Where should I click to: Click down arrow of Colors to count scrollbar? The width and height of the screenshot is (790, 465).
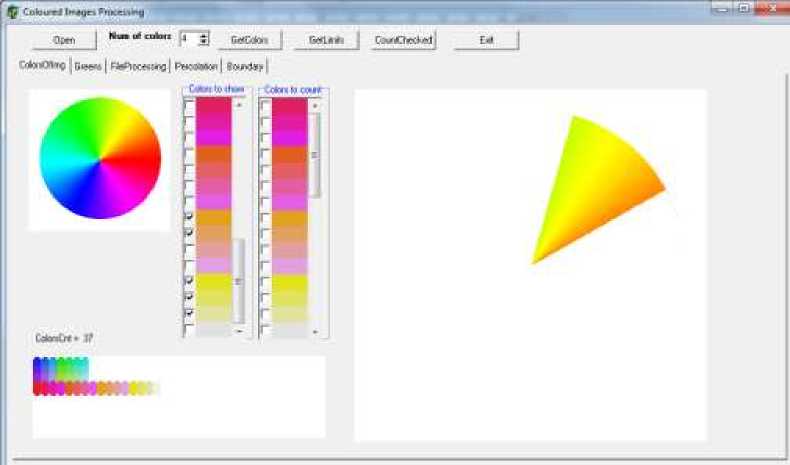tap(315, 331)
